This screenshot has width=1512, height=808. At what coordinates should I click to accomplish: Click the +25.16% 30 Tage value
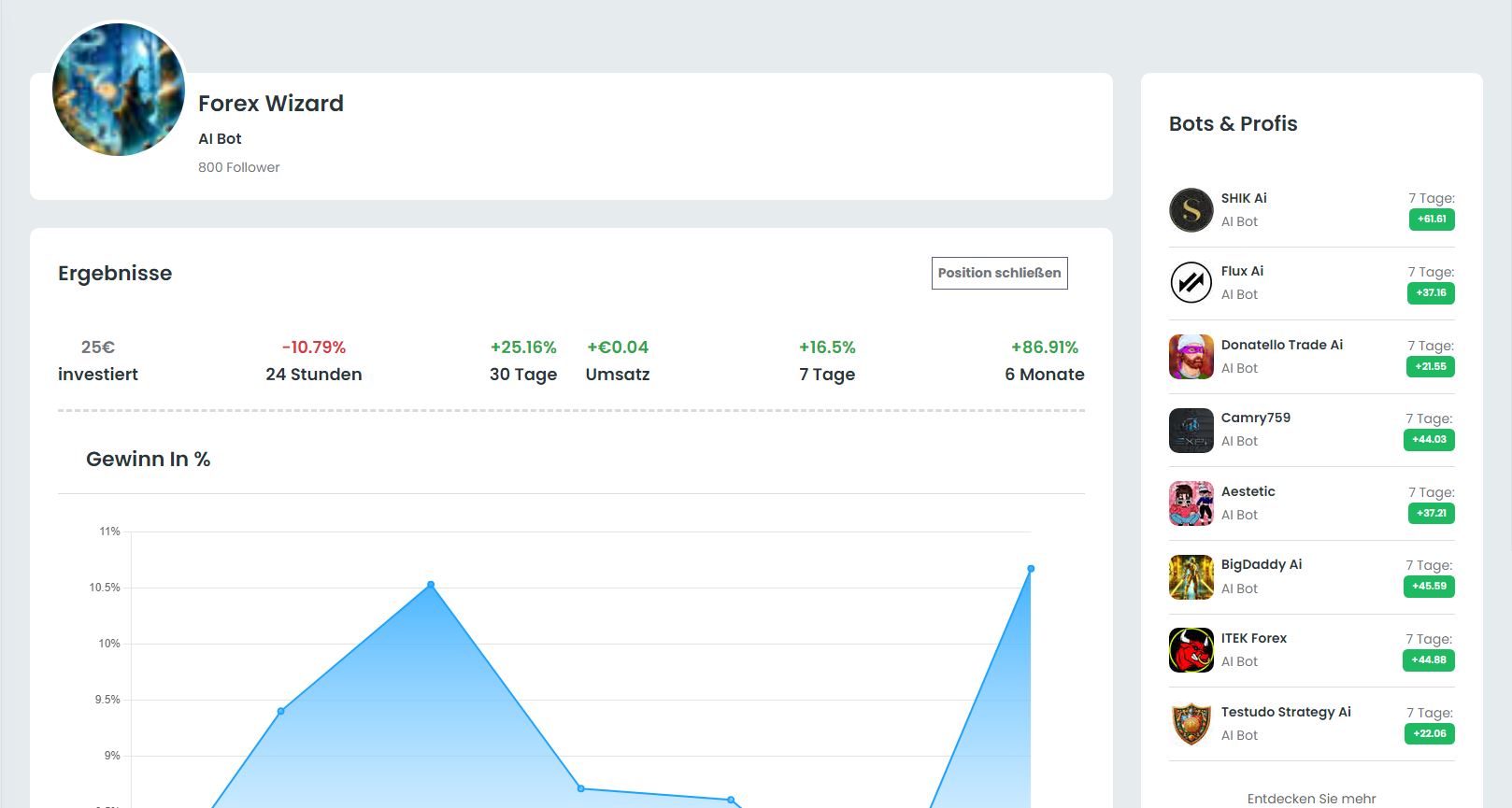coord(523,347)
